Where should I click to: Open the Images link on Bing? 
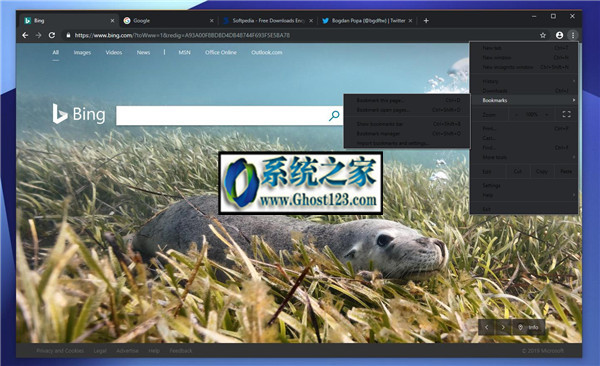click(x=82, y=52)
